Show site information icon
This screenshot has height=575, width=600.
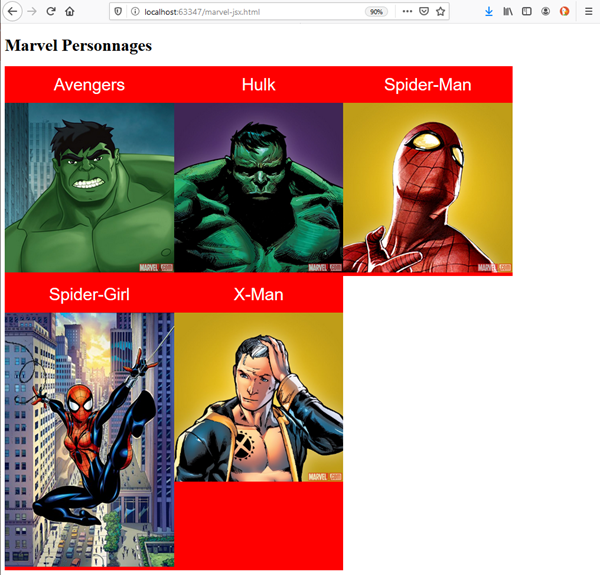[x=135, y=11]
